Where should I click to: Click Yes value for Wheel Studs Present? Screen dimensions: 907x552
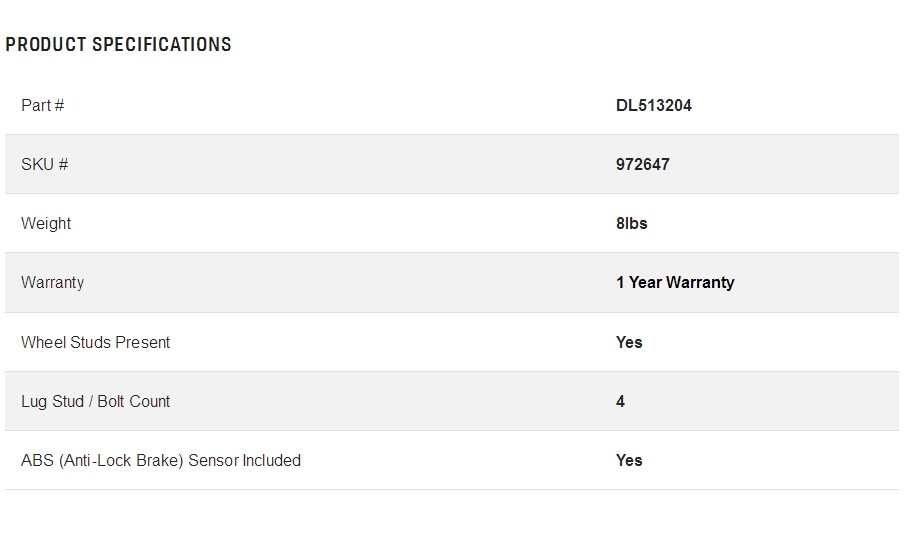pos(629,343)
